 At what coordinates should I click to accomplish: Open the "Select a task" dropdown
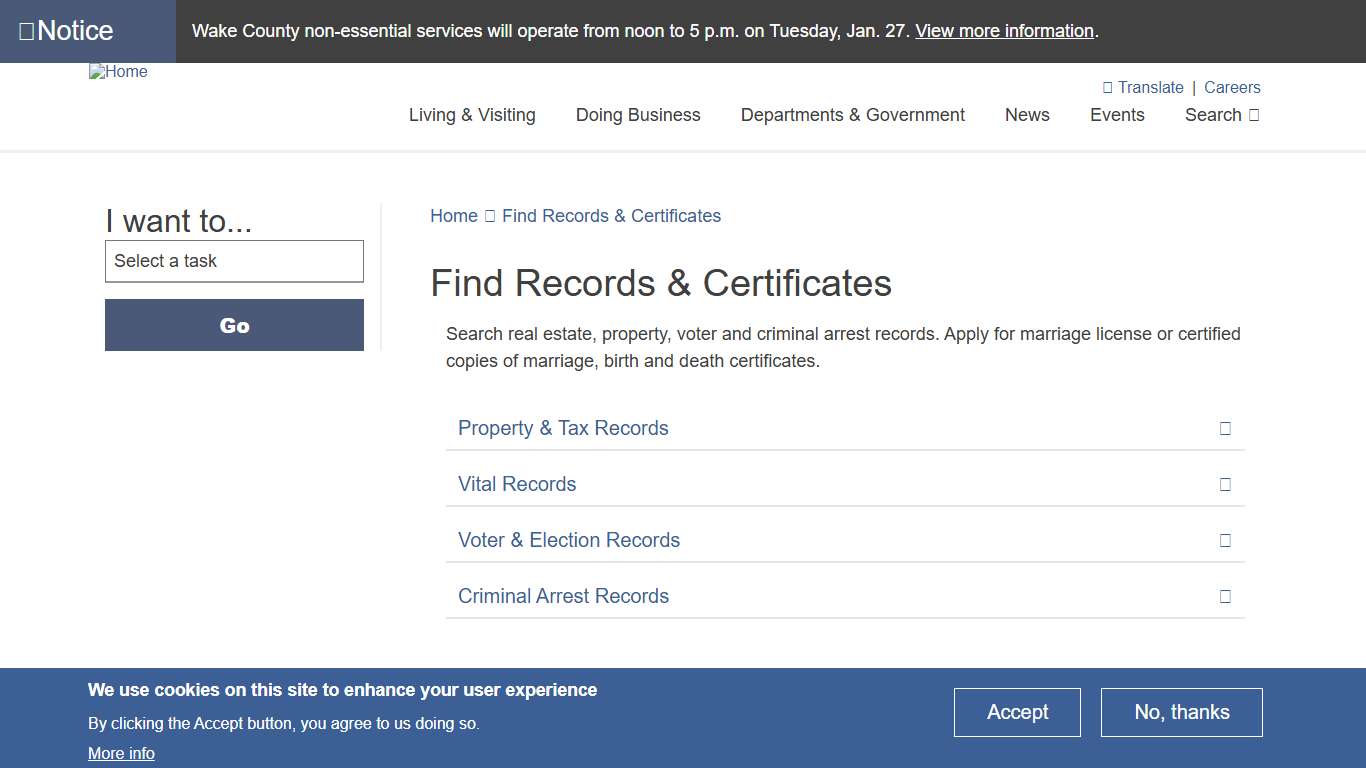point(234,261)
